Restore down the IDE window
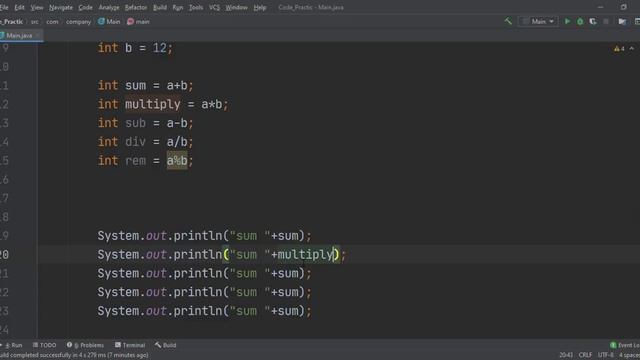The width and height of the screenshot is (640, 360). [624, 7]
